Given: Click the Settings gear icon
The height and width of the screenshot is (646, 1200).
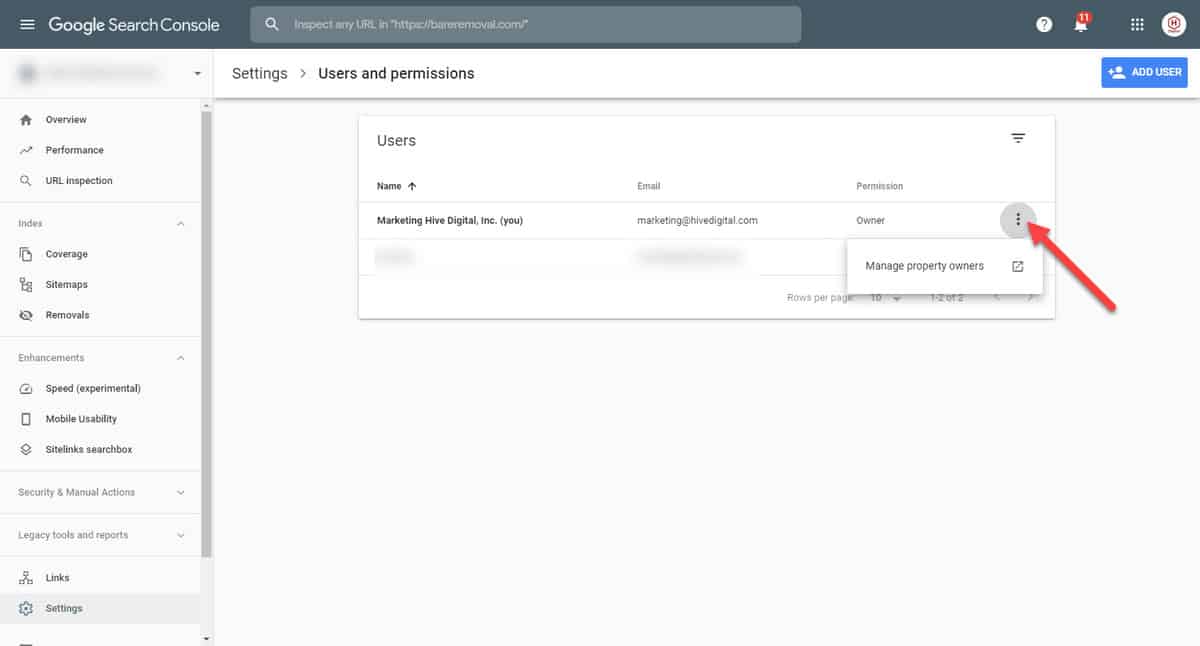Looking at the screenshot, I should tap(26, 608).
